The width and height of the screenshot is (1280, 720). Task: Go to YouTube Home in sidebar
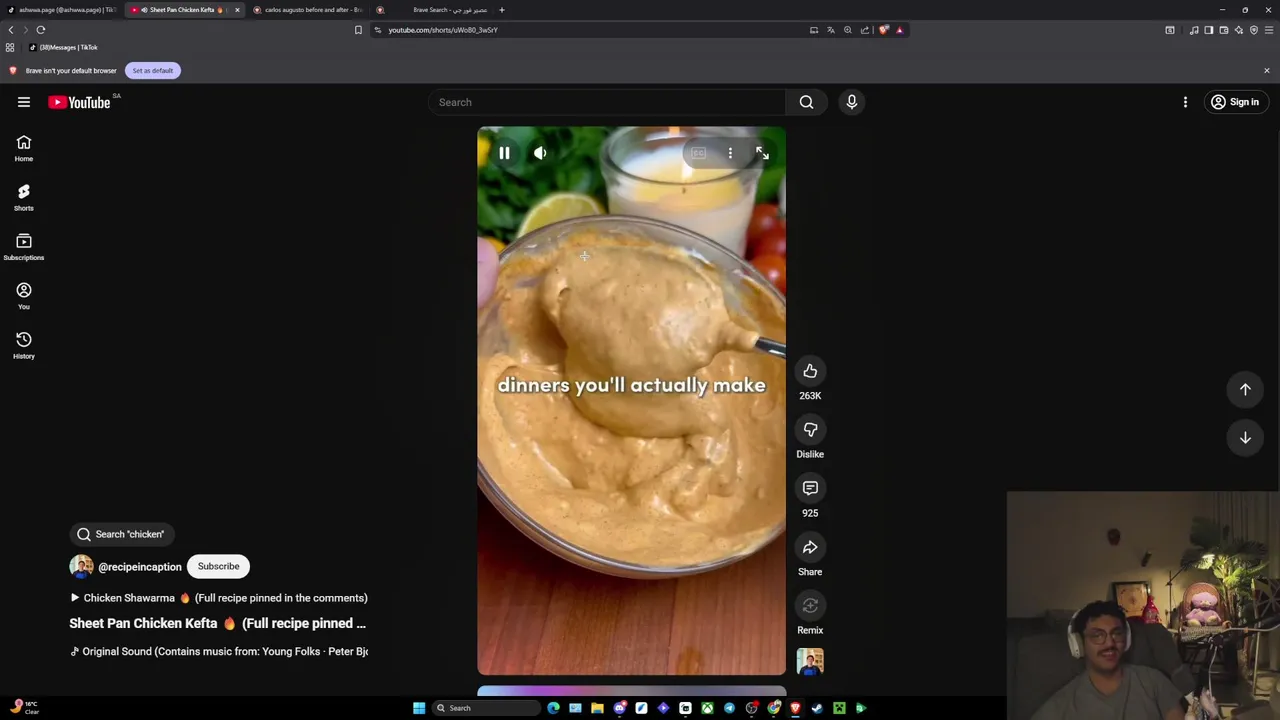coord(24,148)
